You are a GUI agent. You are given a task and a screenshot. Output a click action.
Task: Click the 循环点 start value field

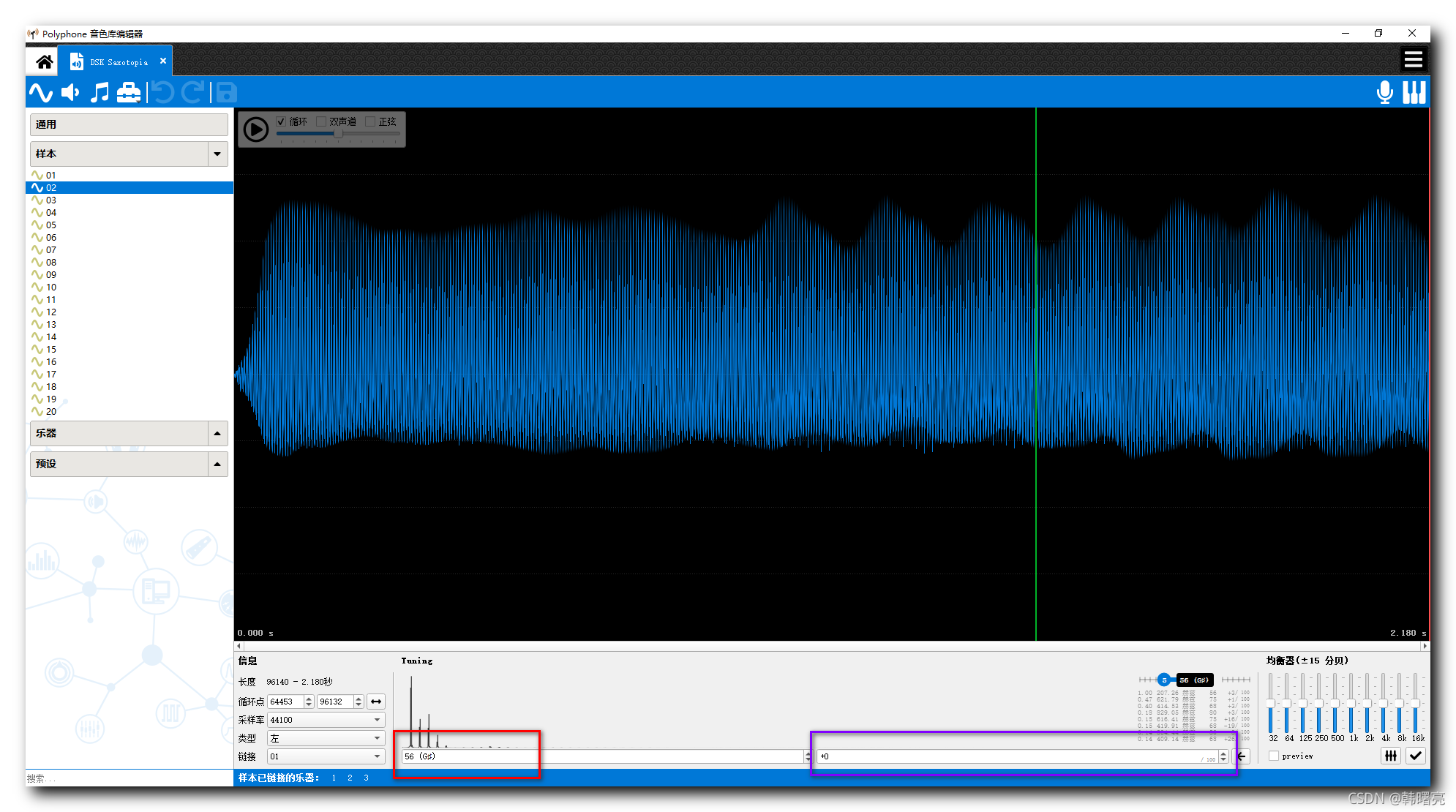click(285, 702)
